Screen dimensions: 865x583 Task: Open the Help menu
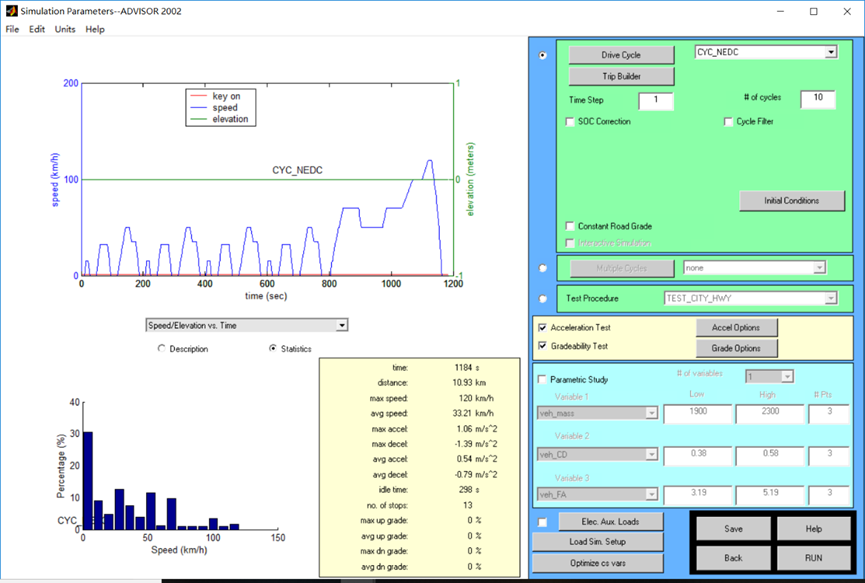95,29
